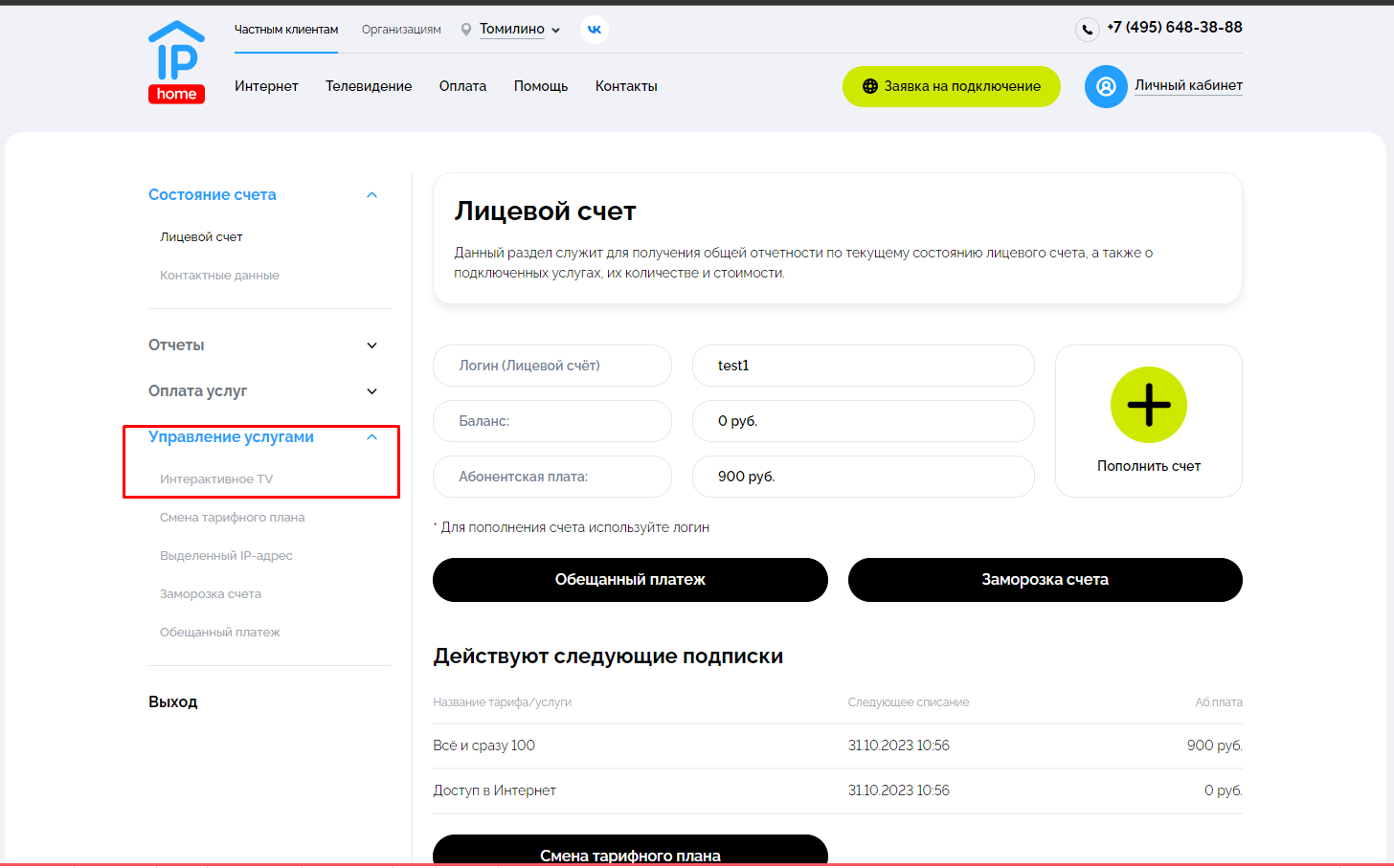This screenshot has width=1394, height=868.
Task: Open the Томилино city dropdown
Action: pos(520,30)
